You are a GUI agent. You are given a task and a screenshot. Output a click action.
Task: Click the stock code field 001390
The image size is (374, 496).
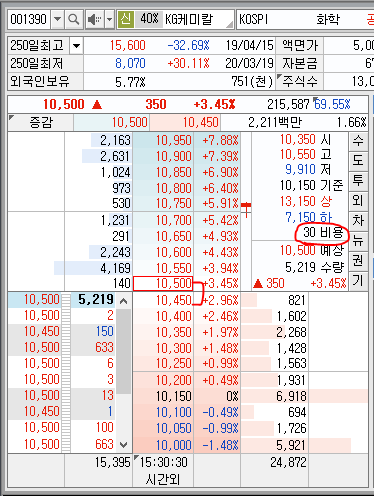coord(29,20)
